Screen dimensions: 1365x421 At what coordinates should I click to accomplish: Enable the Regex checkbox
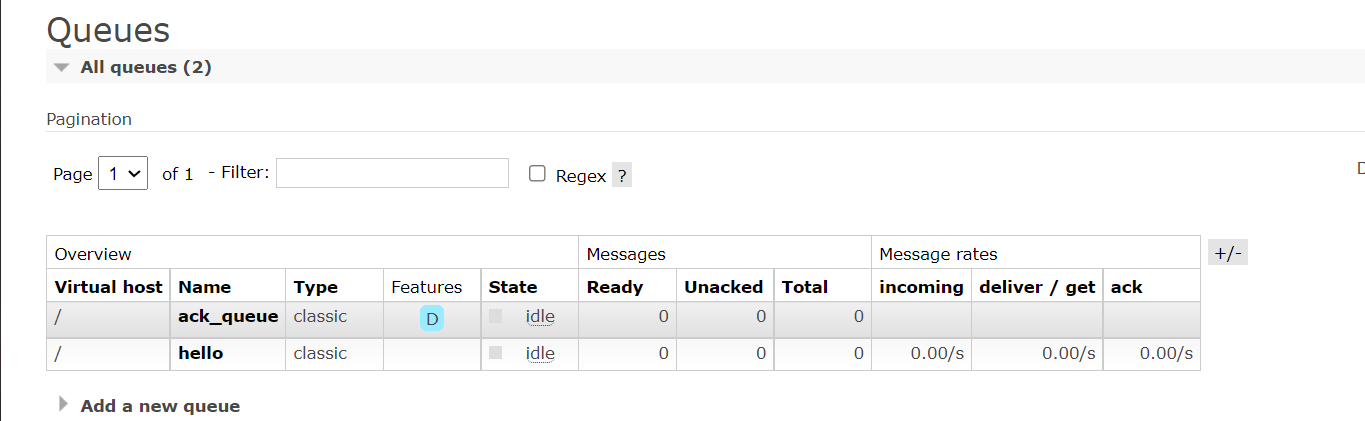(537, 174)
